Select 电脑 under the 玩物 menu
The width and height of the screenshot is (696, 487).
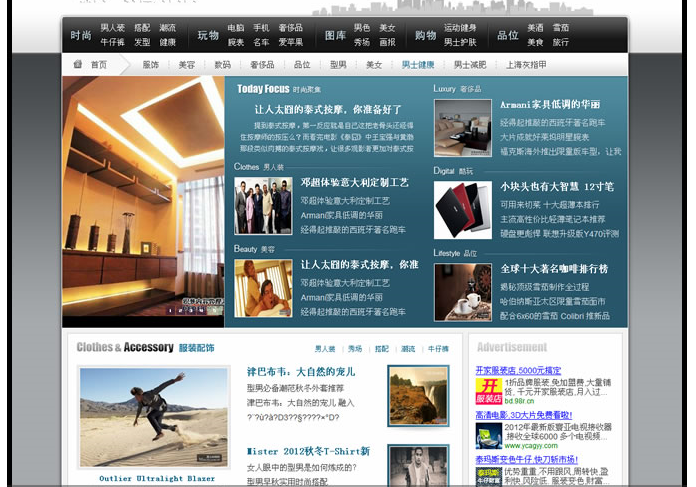point(236,28)
